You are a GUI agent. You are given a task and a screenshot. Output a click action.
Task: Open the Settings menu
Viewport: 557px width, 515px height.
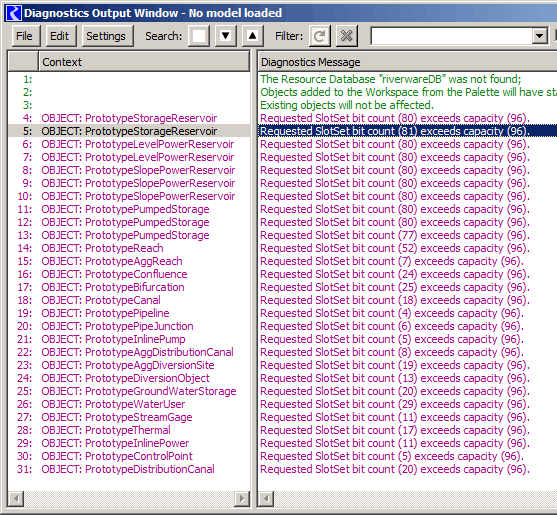106,36
